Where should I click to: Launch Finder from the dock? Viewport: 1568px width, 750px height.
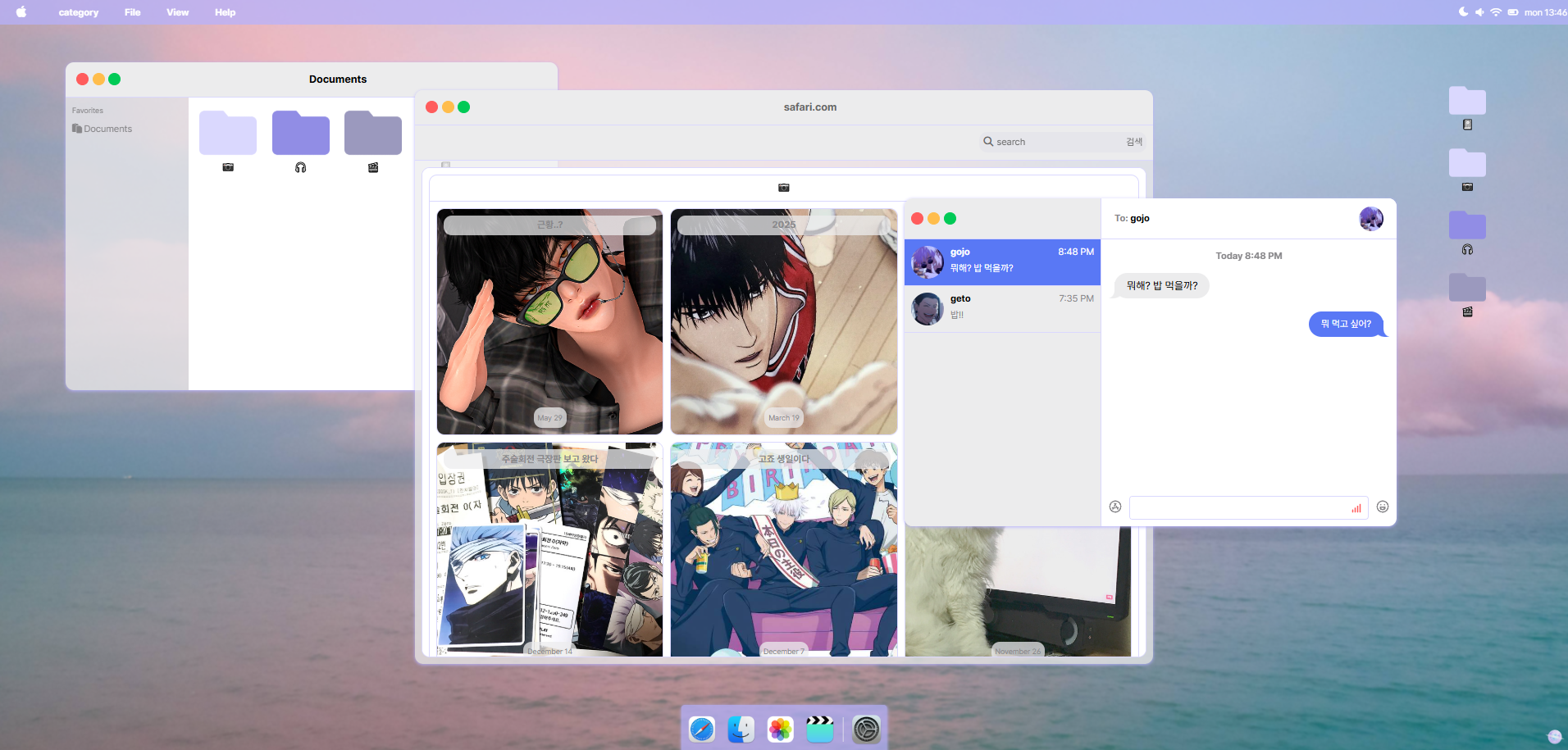coord(741,729)
